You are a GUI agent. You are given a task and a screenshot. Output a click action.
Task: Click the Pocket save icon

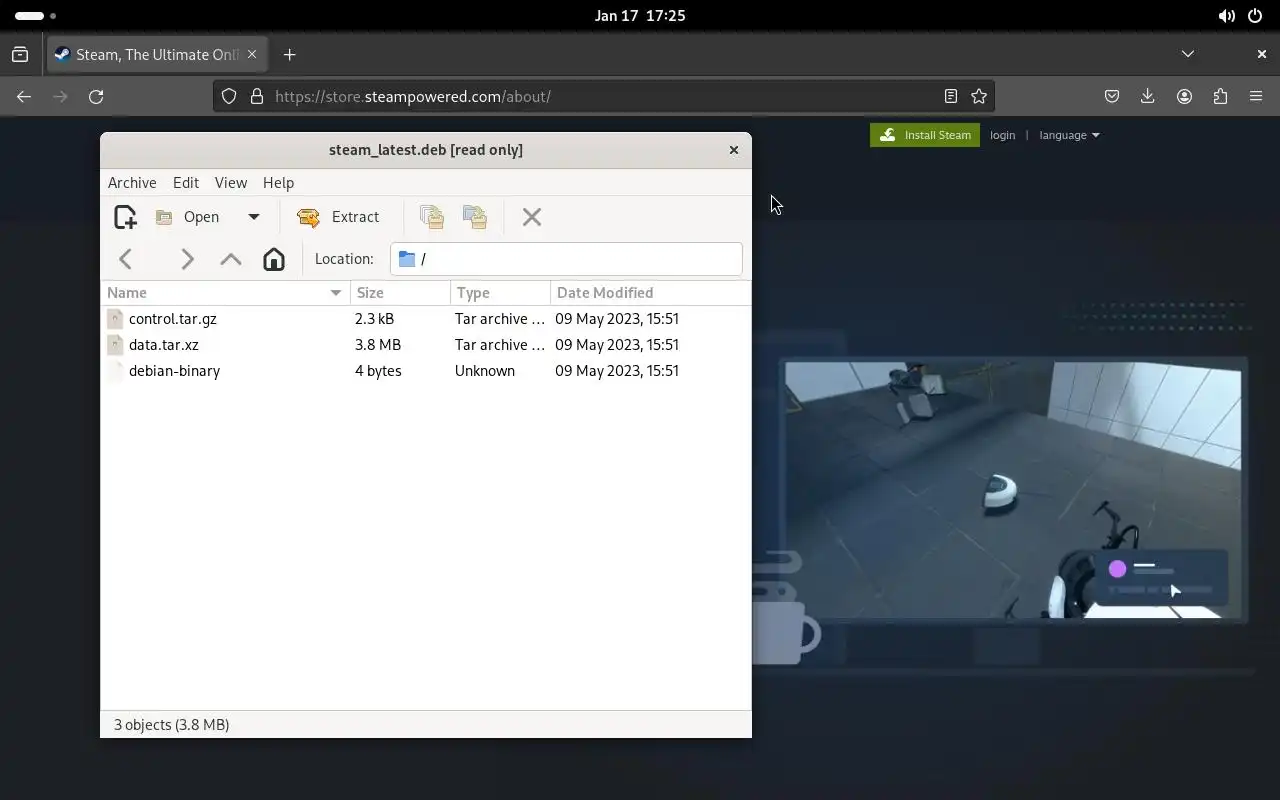coord(1112,97)
